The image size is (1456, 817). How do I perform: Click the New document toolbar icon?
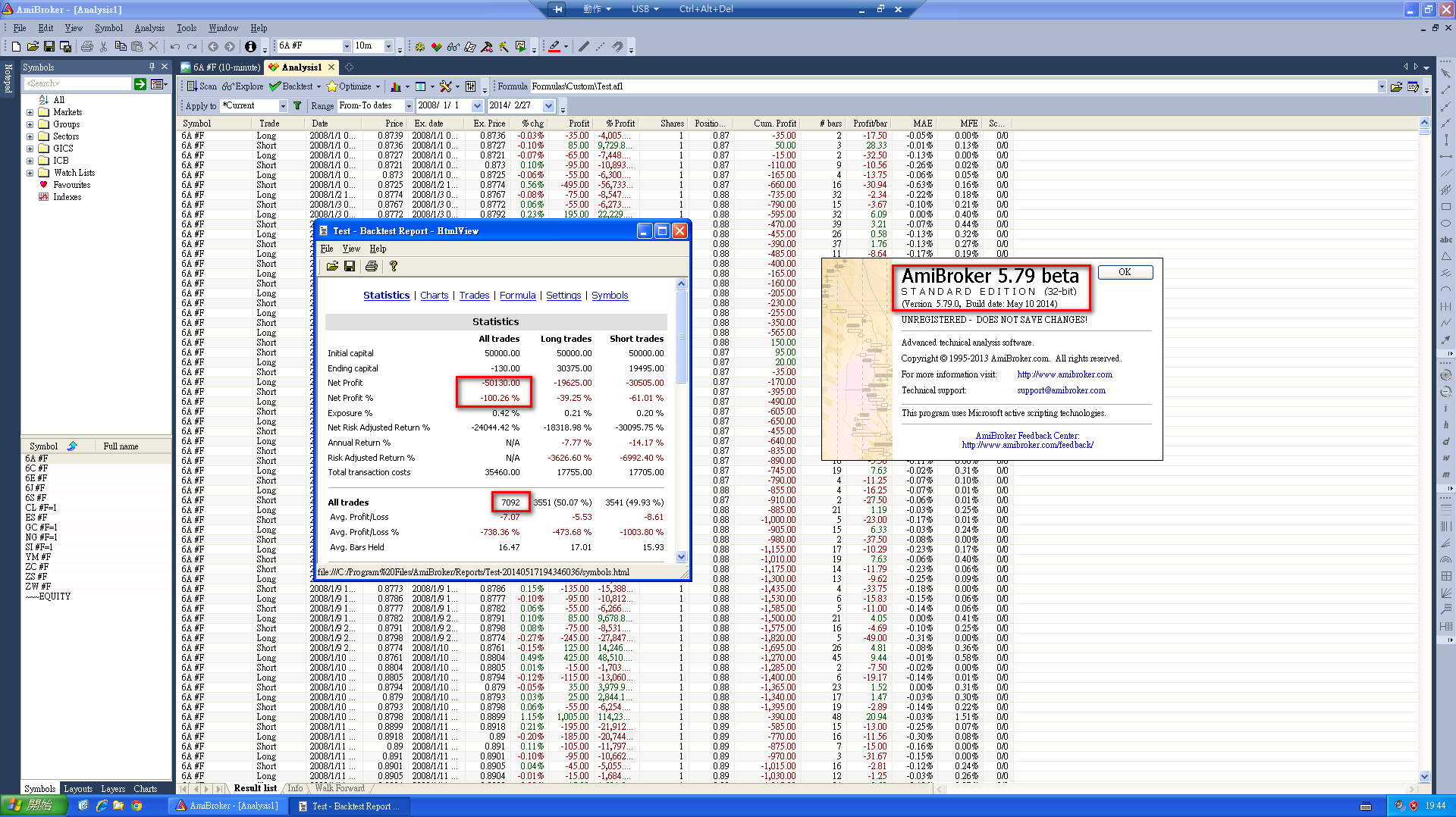(16, 46)
